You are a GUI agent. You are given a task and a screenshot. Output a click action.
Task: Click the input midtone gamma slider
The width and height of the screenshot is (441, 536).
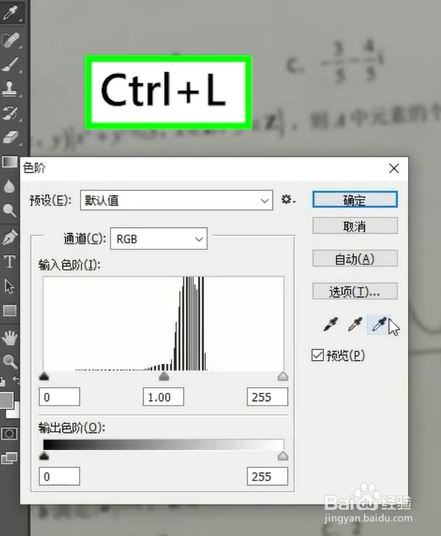[164, 376]
